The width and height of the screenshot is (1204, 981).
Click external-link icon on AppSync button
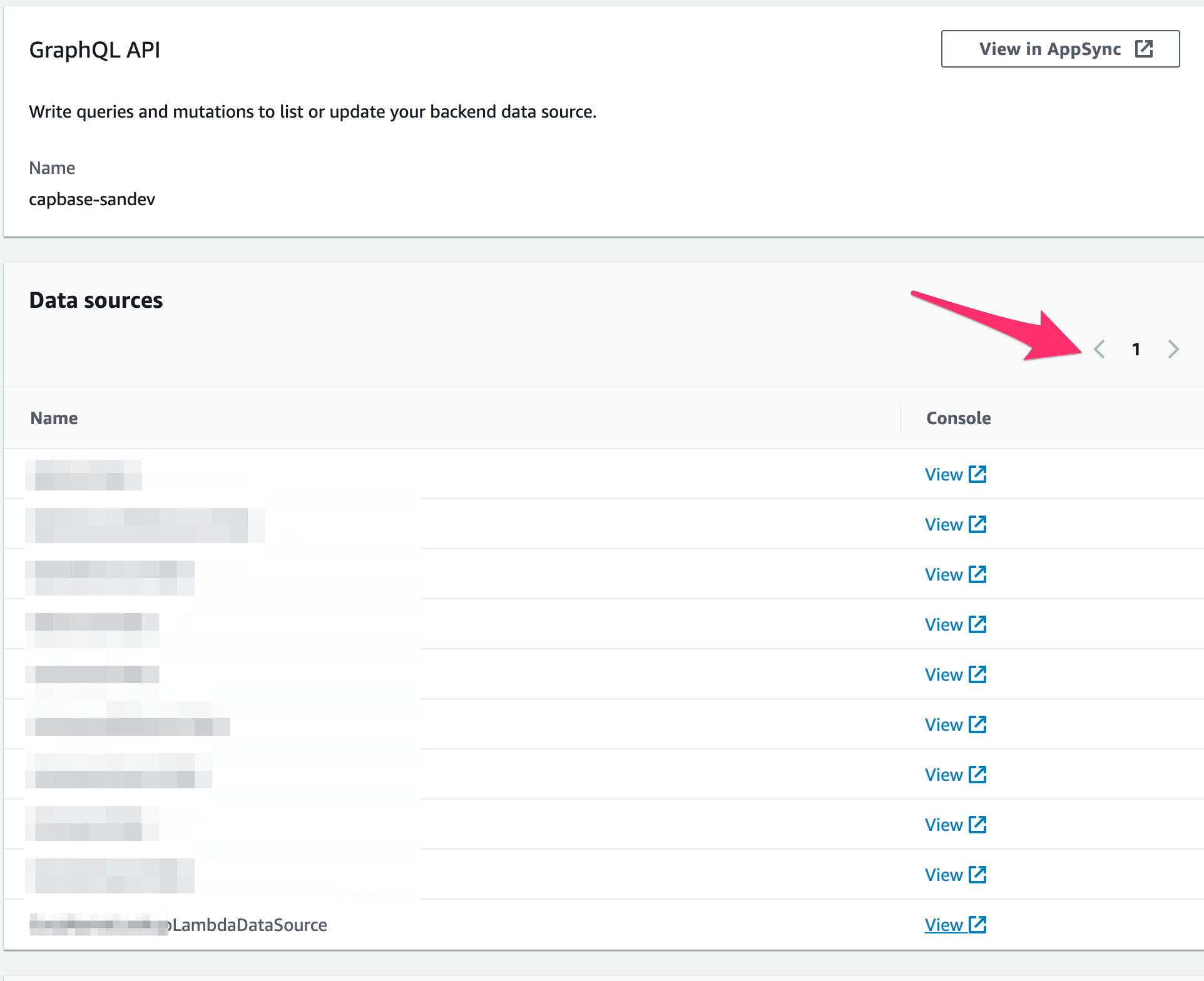tap(1144, 49)
